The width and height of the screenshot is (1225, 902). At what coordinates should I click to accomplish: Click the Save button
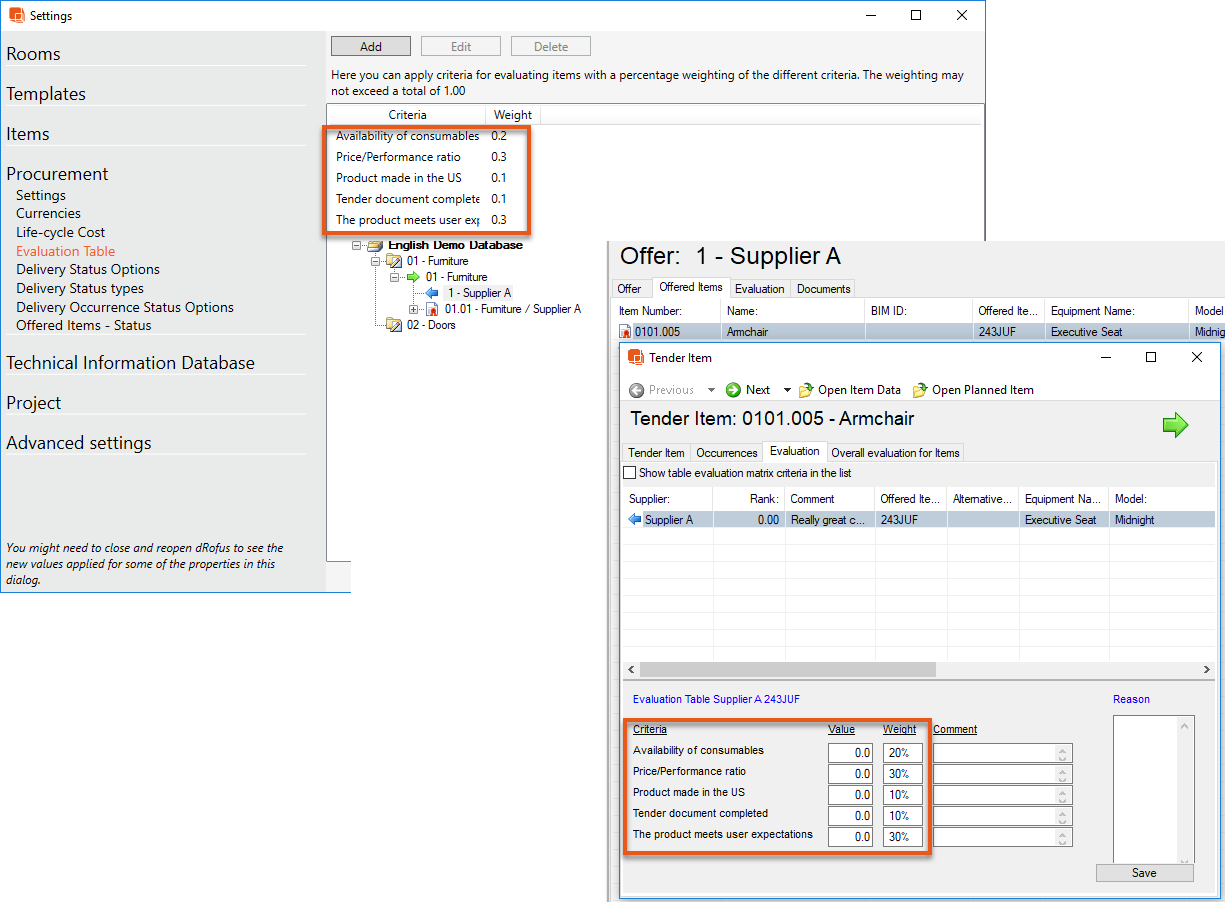1144,873
